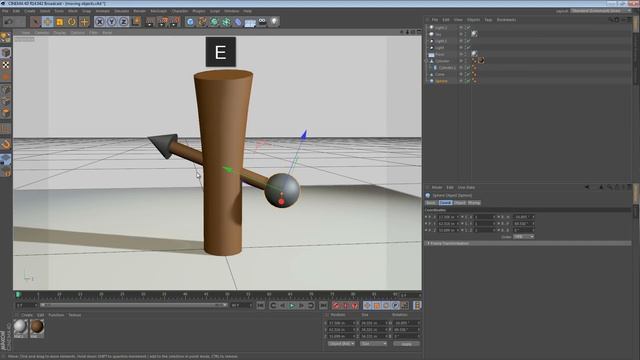
Task: Open the Layout dropdown at top right
Action: [x=600, y=11]
